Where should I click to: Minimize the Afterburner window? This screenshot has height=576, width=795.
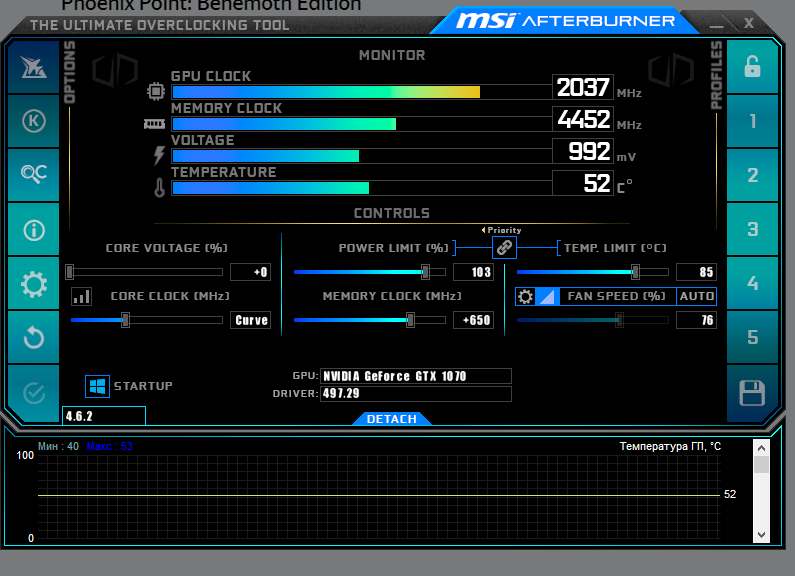(x=716, y=24)
